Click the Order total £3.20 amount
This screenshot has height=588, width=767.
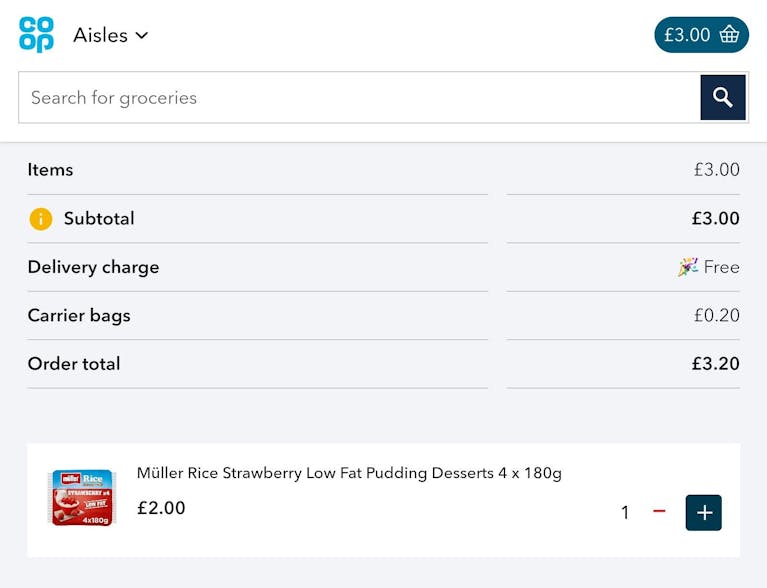point(715,363)
